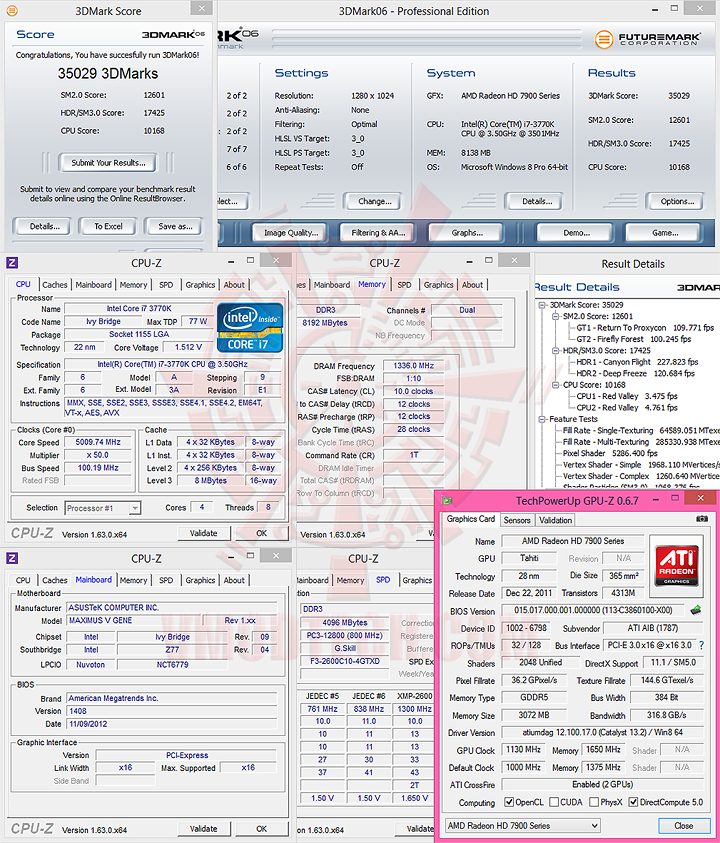Viewport: 720px width, 843px height.
Task: Click Details button in 3DMark Score window
Action: click(44, 226)
